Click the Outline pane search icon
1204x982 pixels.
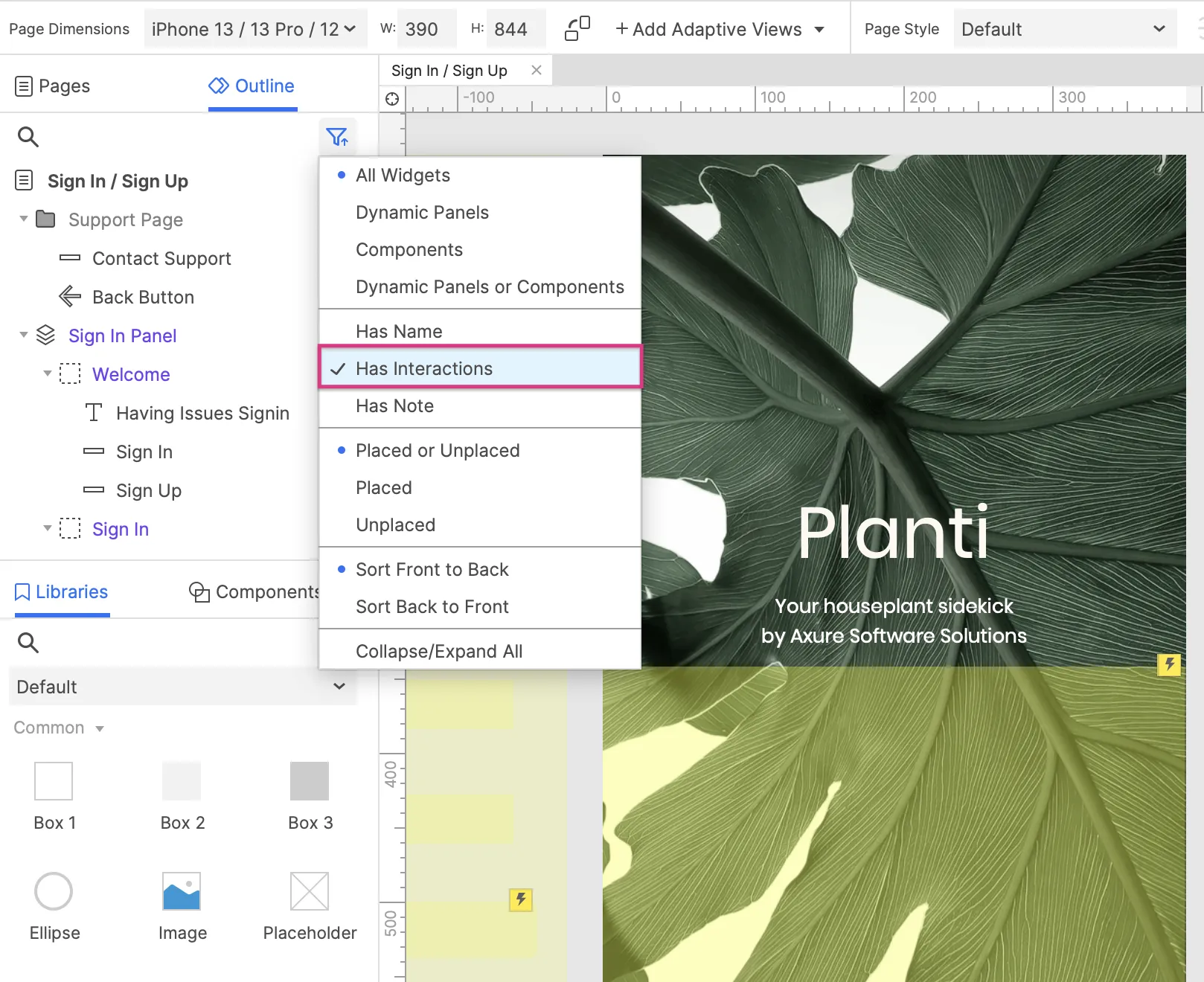click(28, 137)
